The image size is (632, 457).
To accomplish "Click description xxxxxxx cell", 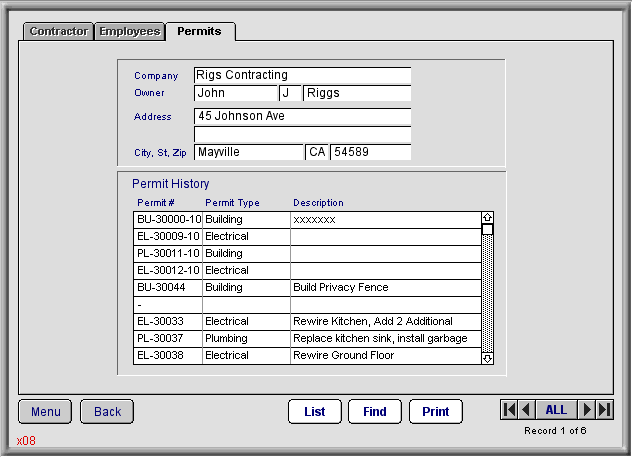I will pyautogui.click(x=386, y=220).
